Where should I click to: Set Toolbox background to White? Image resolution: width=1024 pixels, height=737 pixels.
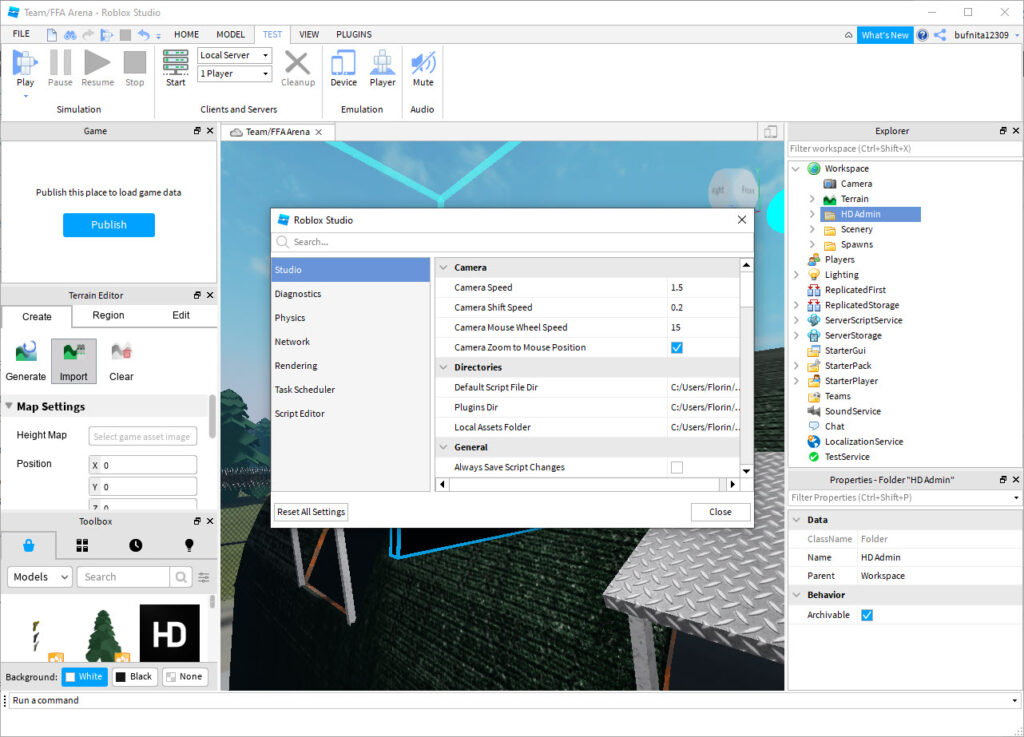[84, 677]
